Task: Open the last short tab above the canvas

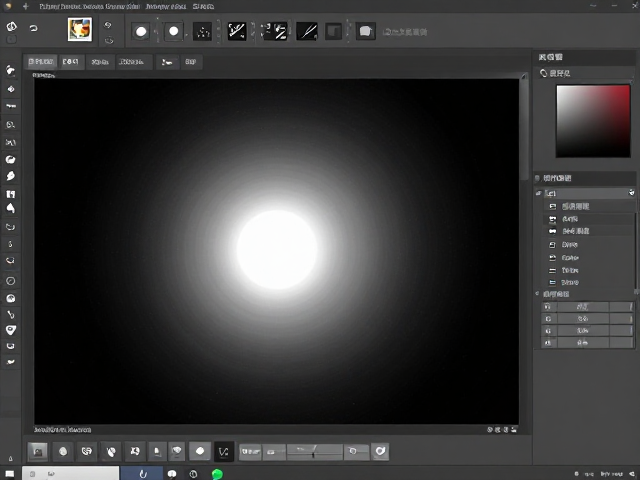Action: 191,62
